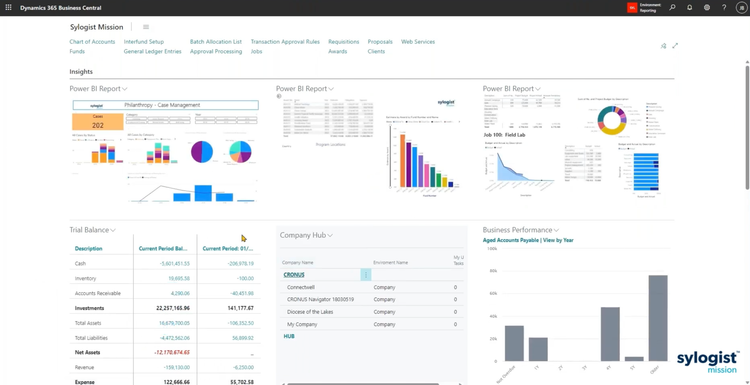Select Diocese of the Lakes row
This screenshot has width=750, height=385.
(372, 312)
